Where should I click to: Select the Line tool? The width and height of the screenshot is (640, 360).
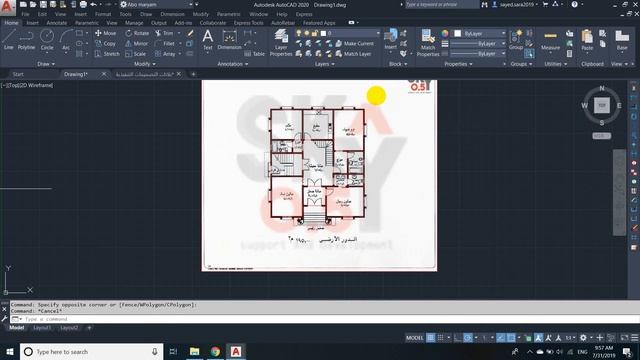tap(9, 40)
